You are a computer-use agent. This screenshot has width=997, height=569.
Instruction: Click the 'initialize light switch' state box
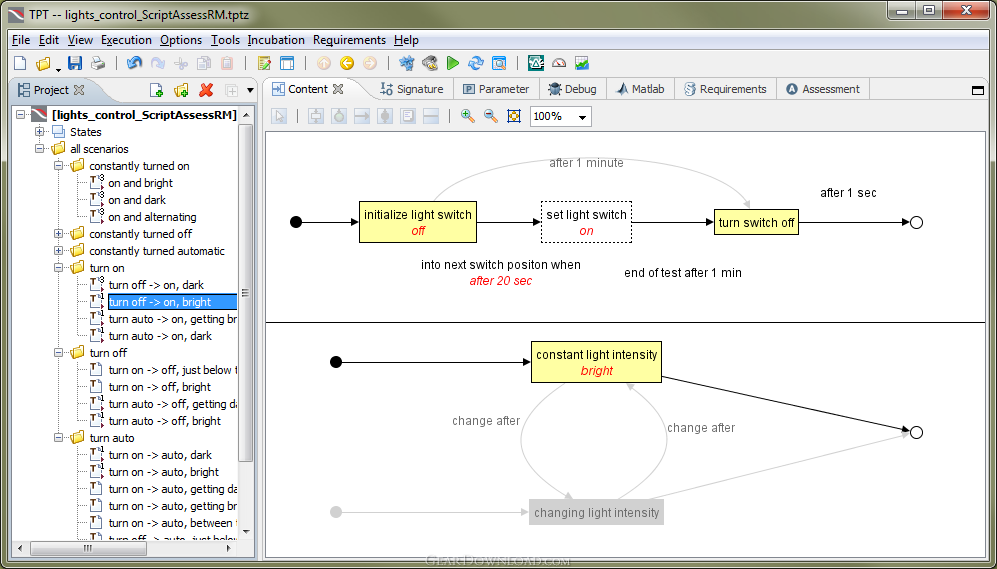418,222
